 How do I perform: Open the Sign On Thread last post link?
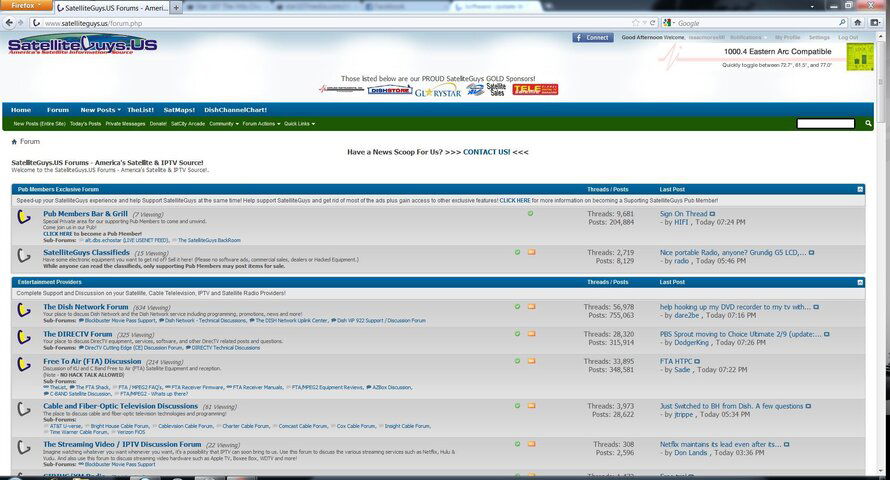tap(683, 214)
